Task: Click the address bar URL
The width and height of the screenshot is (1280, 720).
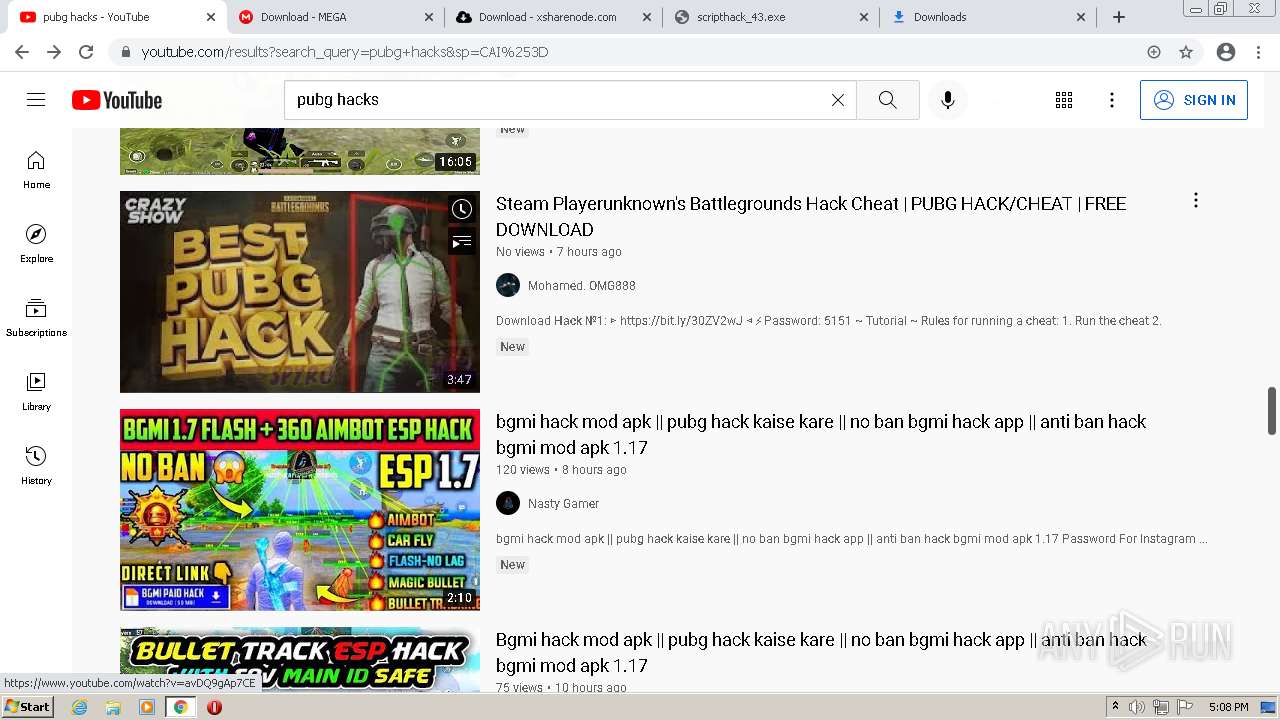Action: (345, 52)
